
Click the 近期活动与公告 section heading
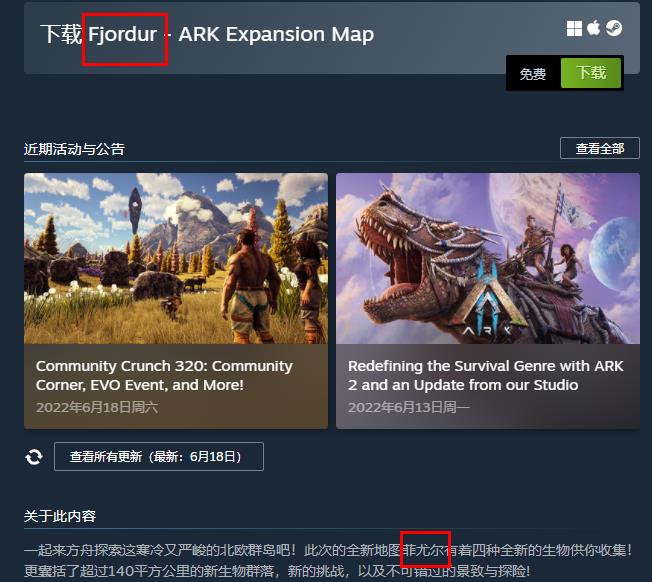74,149
